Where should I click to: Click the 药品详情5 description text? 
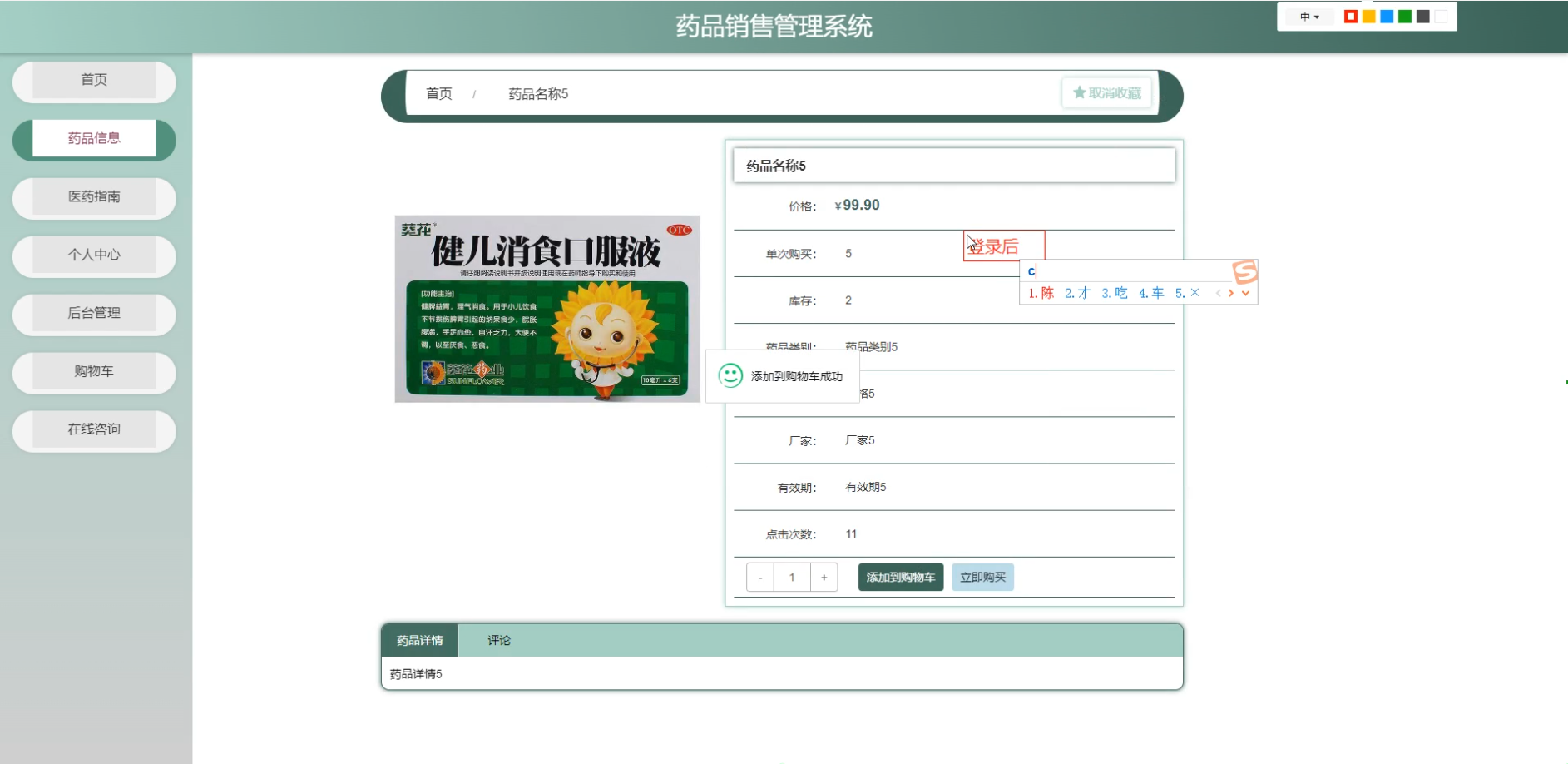tap(416, 674)
